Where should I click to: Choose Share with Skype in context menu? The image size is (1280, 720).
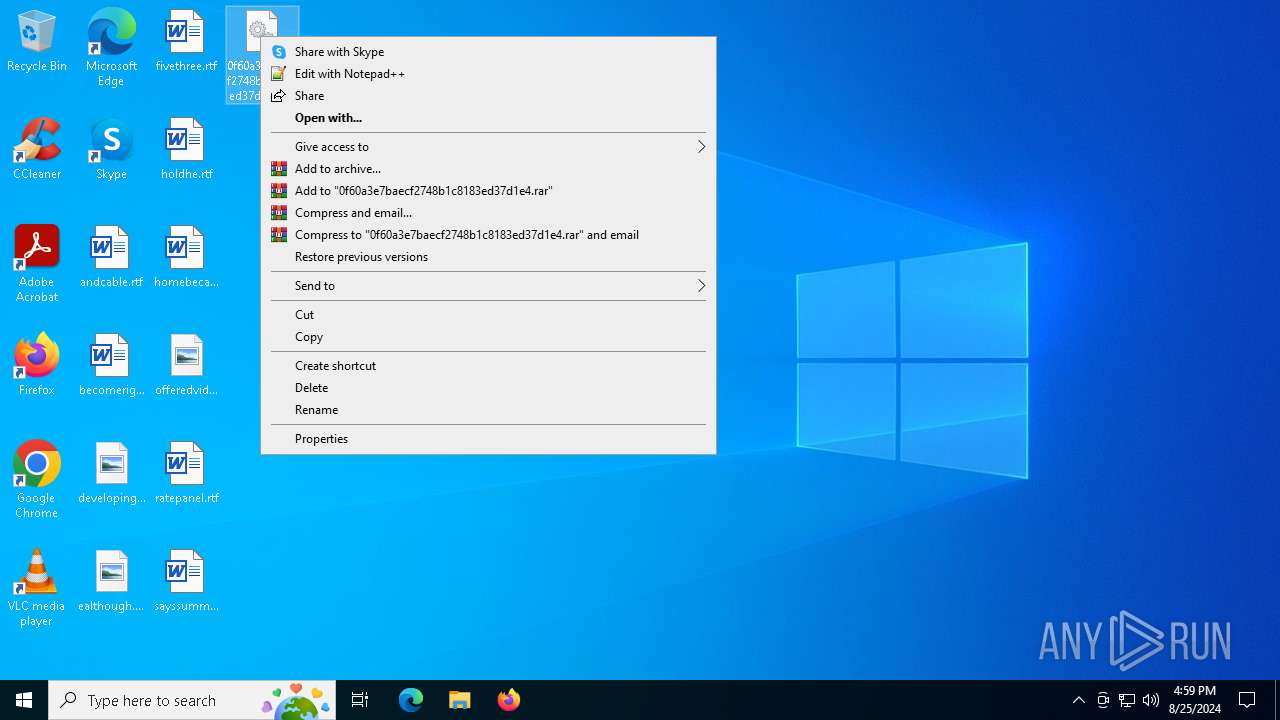tap(488, 52)
